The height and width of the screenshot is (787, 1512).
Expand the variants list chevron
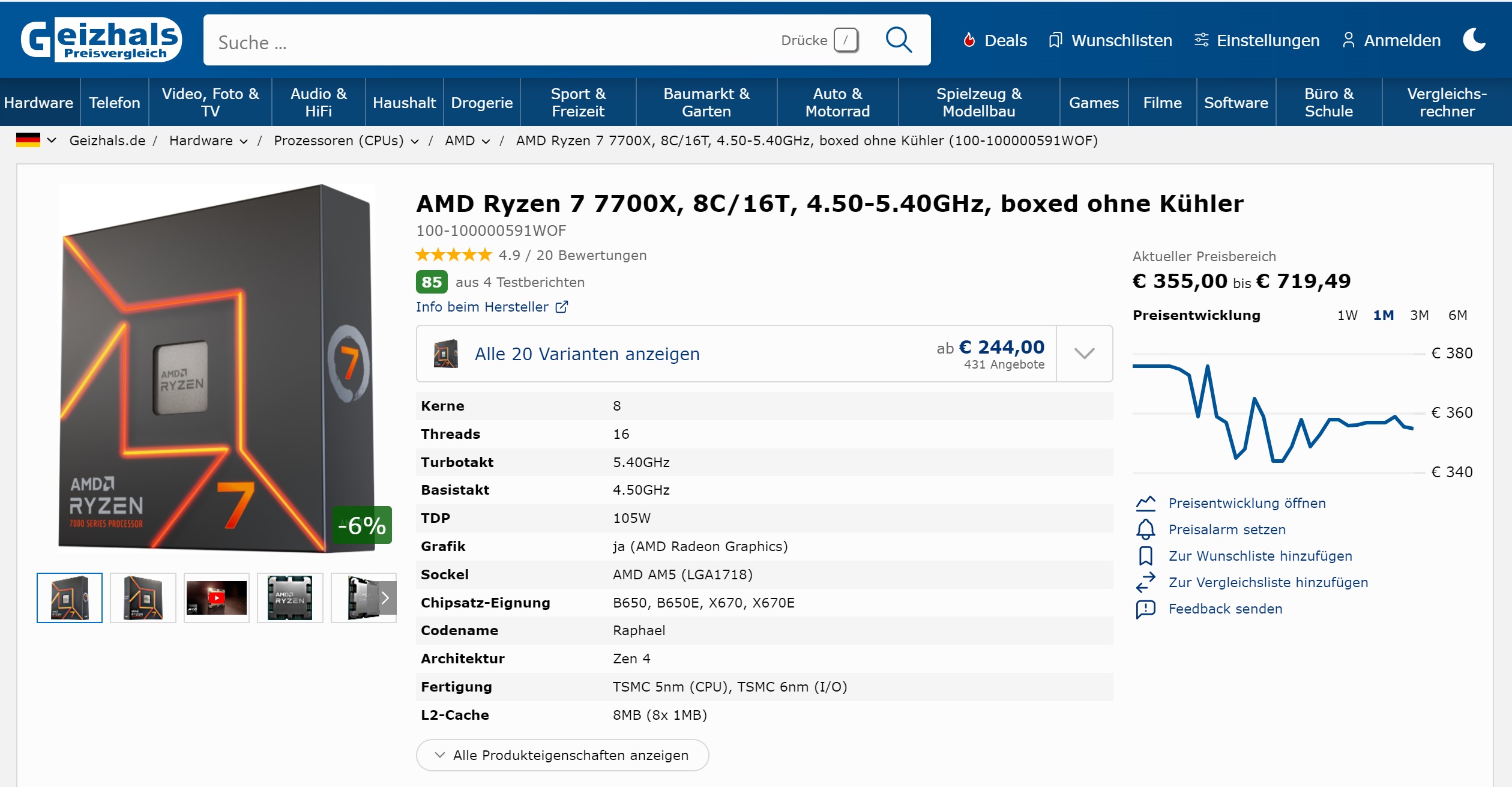(1084, 354)
